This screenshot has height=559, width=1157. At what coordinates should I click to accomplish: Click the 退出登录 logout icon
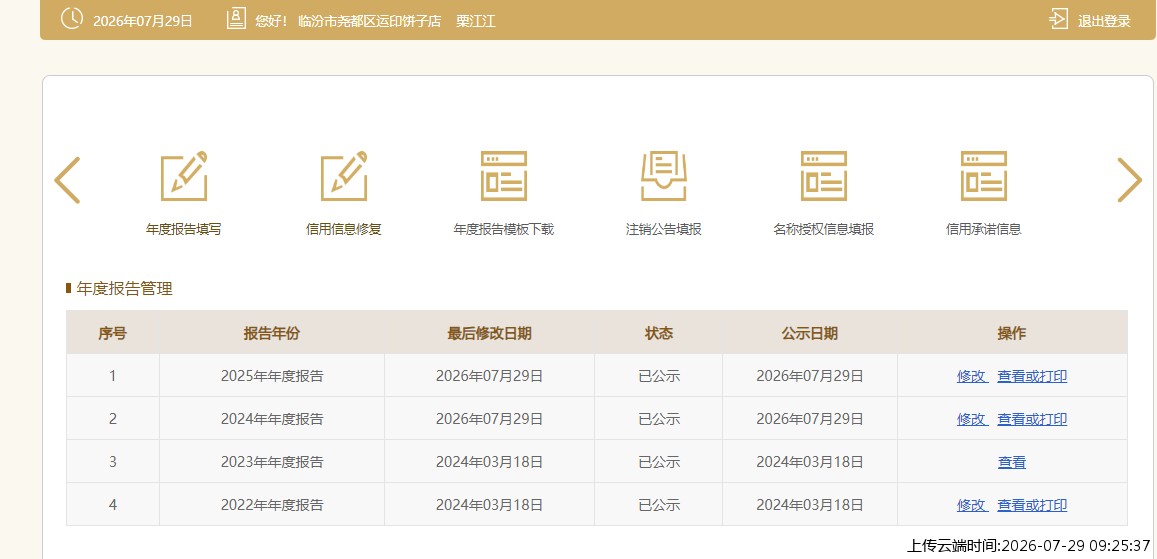pos(1058,19)
